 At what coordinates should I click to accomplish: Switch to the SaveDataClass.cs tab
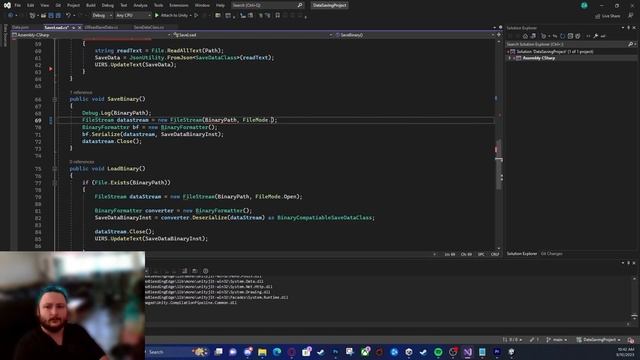[149, 27]
